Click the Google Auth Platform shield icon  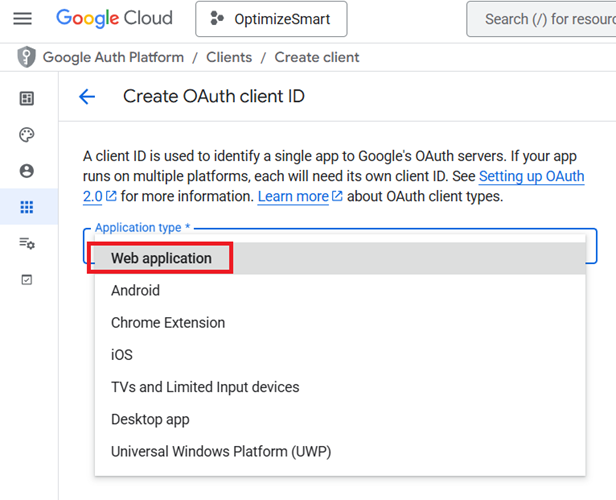tap(26, 57)
